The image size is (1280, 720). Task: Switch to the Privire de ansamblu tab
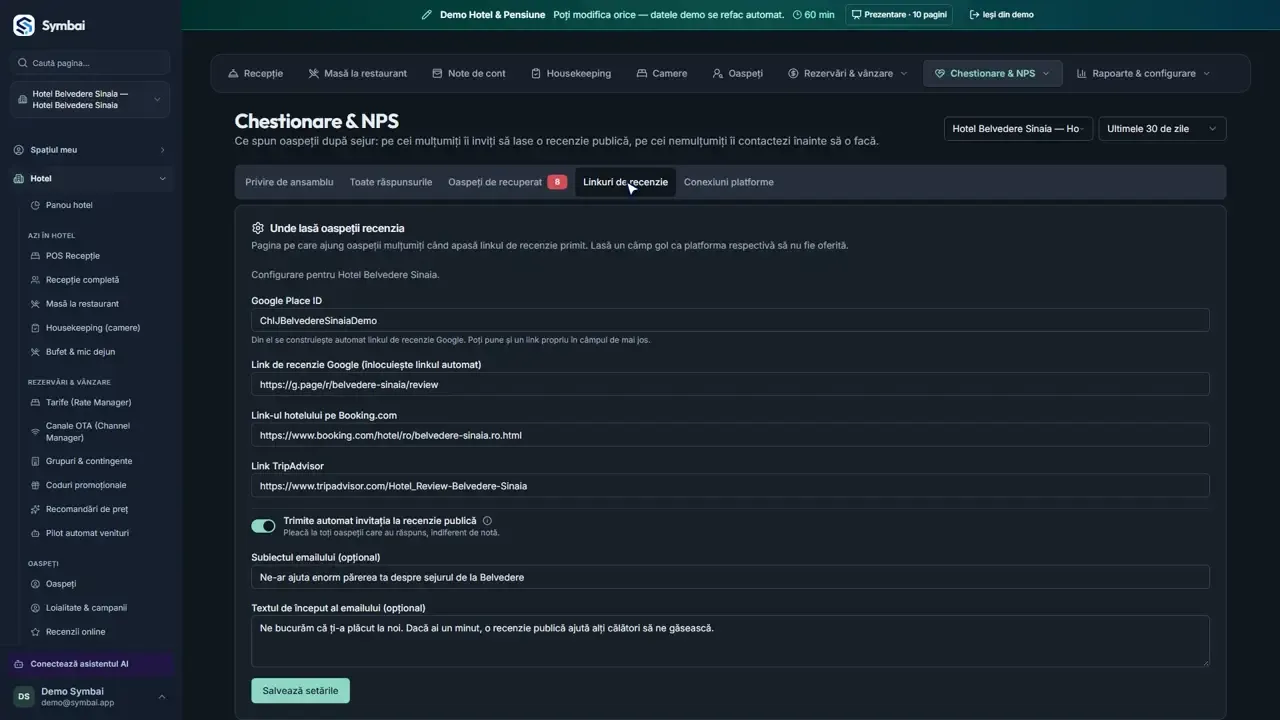point(289,182)
